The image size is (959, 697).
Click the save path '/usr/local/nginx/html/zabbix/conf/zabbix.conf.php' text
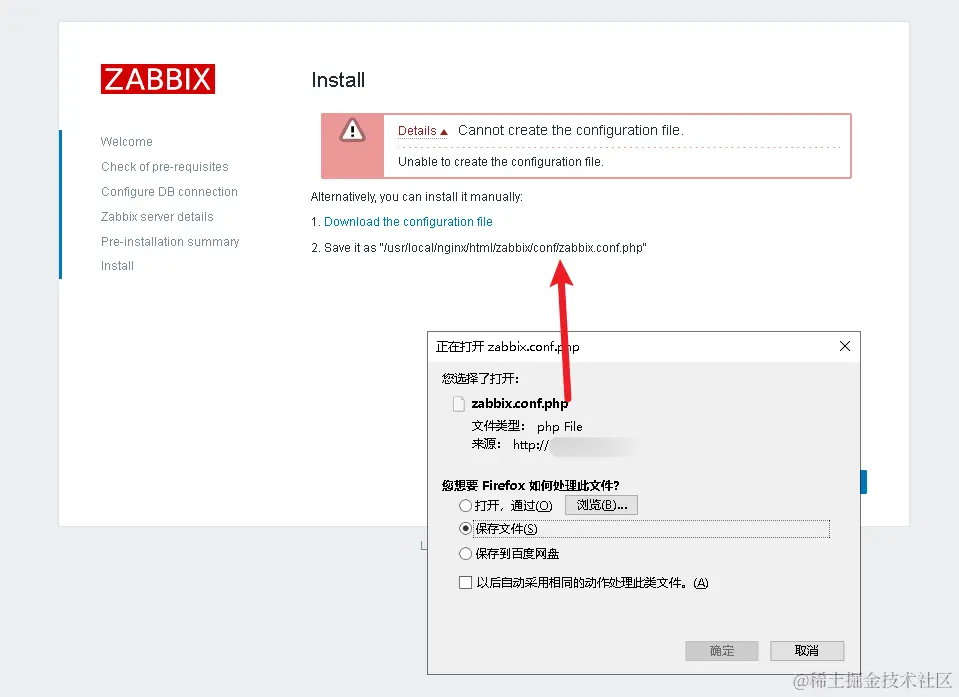coord(513,248)
